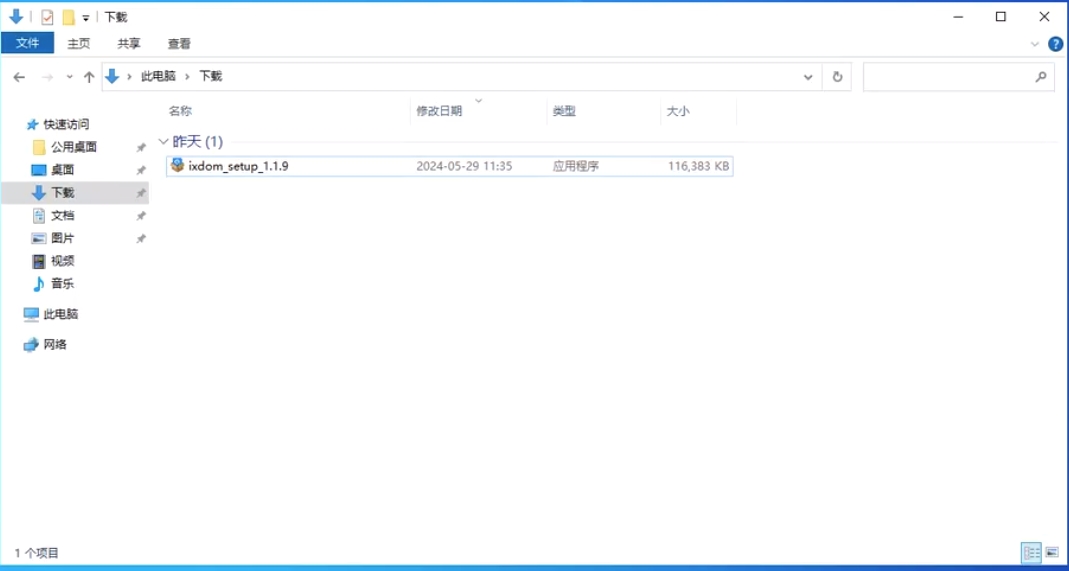Viewport: 1069px width, 571px height.
Task: Click the date 2024-05-29 11:35
Action: point(464,166)
